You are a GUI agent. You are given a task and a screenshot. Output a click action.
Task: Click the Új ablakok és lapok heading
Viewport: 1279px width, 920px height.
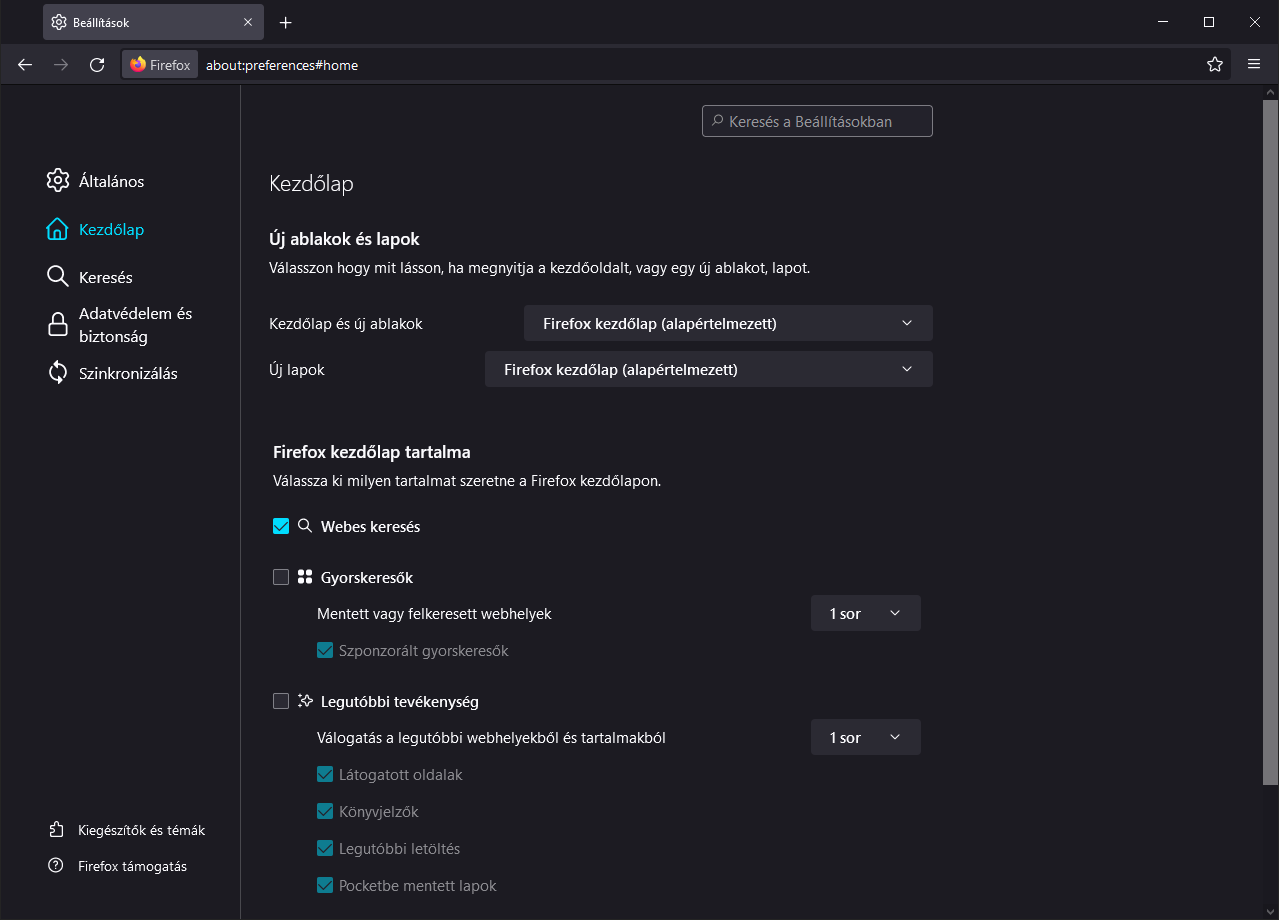pos(344,240)
